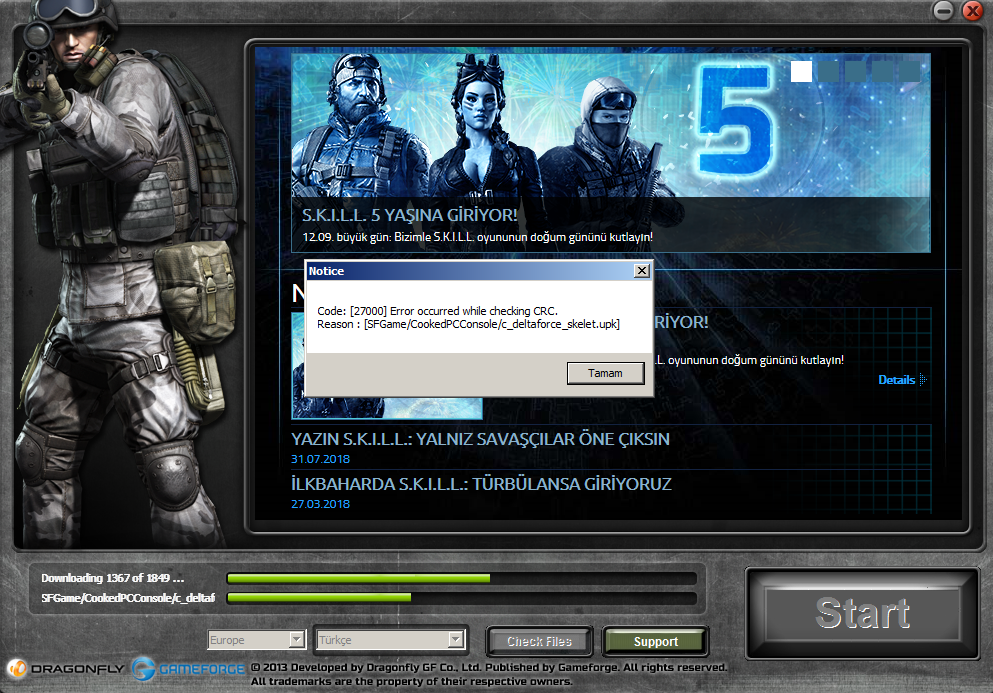Select the fifth banner slide indicator
Screen dimensions: 993x693
pos(909,71)
